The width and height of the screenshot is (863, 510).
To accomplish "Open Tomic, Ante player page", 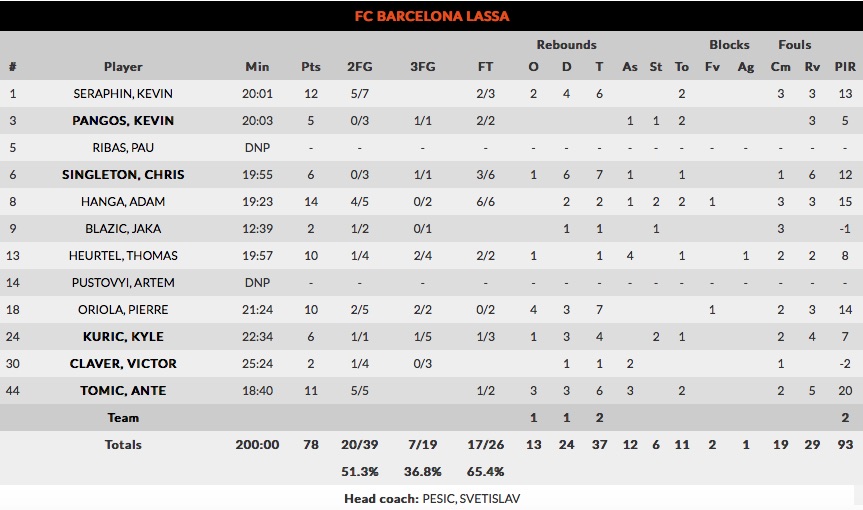I will 123,391.
